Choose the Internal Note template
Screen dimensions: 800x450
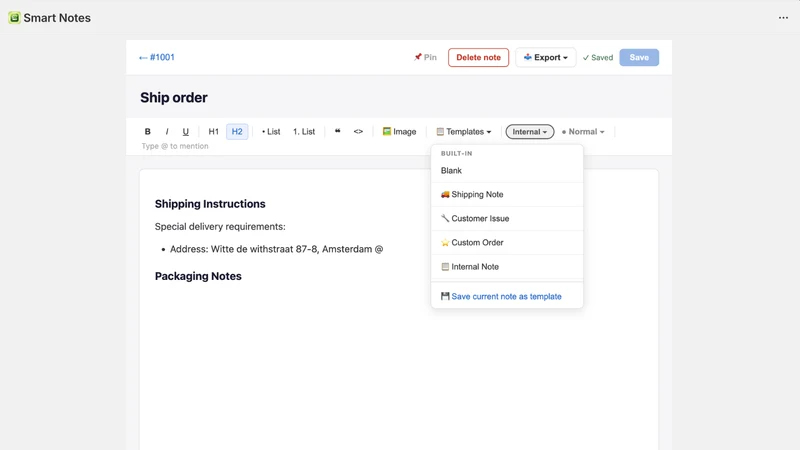click(507, 266)
